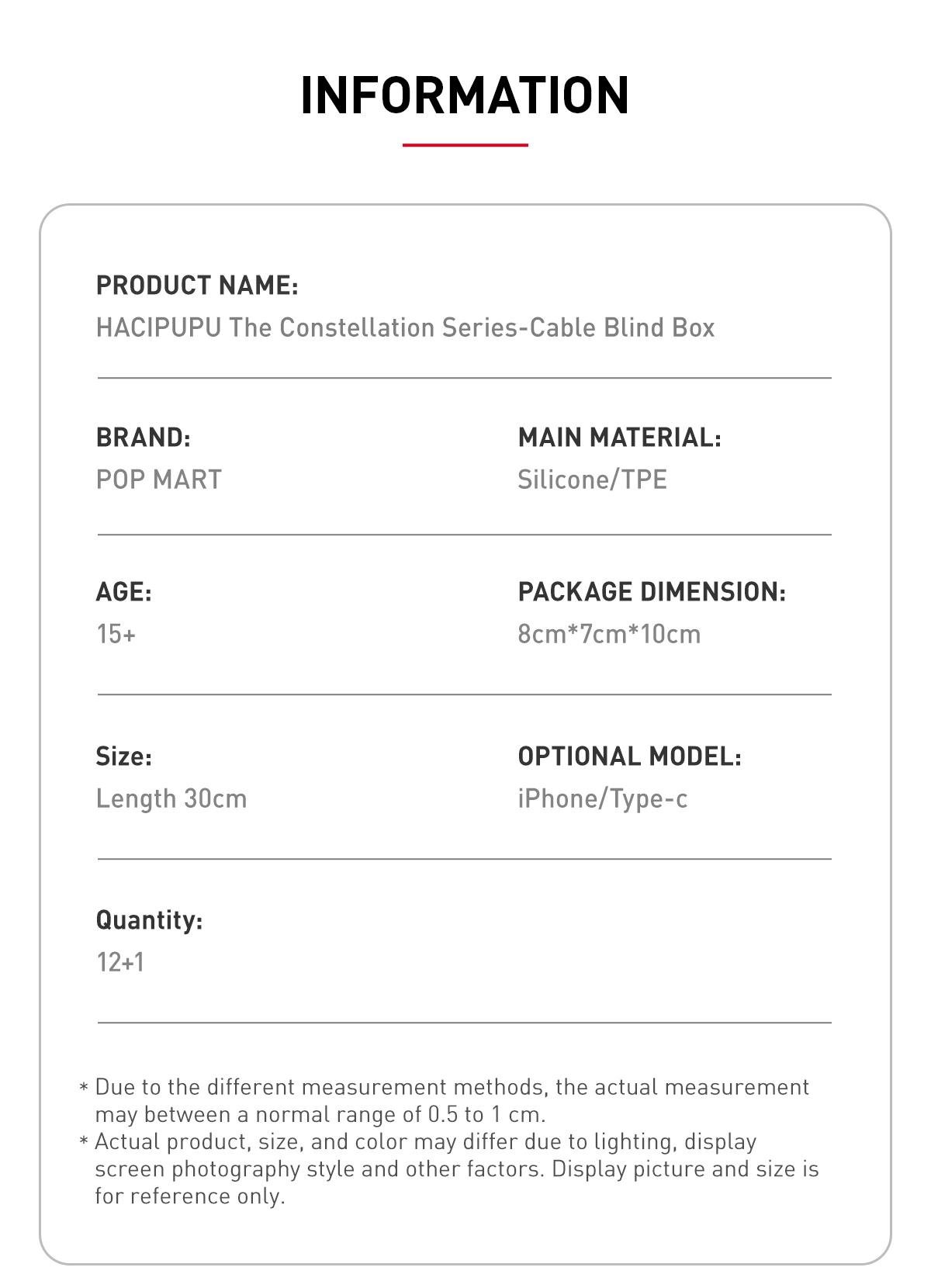Image resolution: width=931 pixels, height=1288 pixels.
Task: Click HACIPUPU The Constellation Series-Cable Blind Box text
Action: [405, 327]
